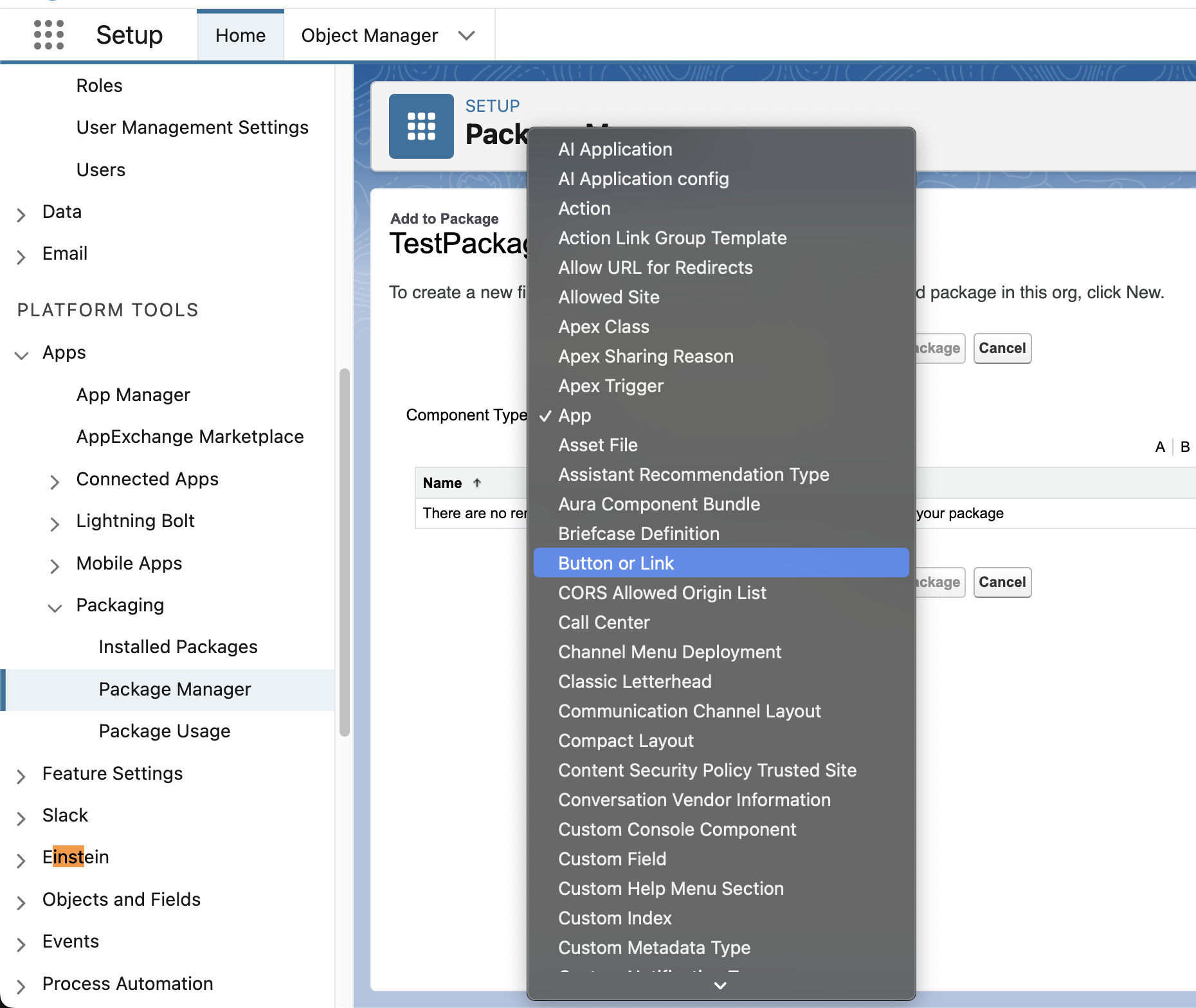Open the Object Manager tab dropdown chevron

point(467,35)
